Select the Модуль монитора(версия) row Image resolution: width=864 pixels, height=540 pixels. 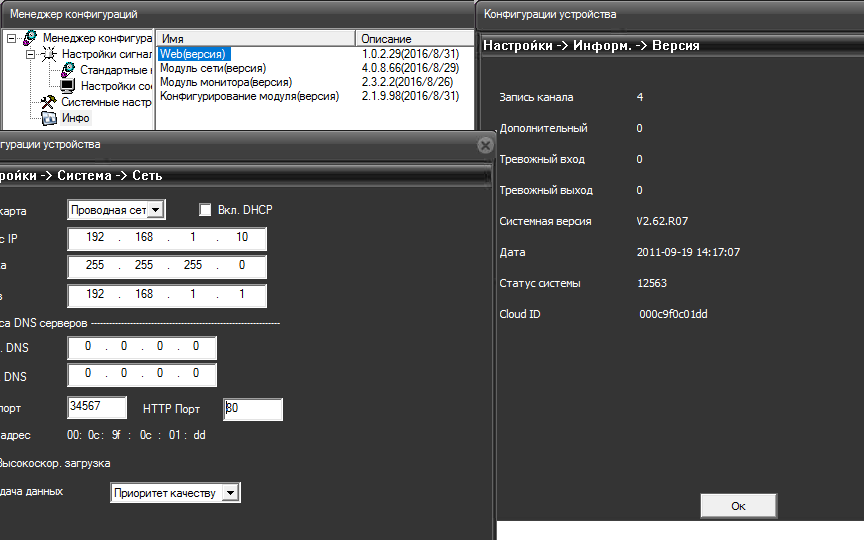click(221, 82)
